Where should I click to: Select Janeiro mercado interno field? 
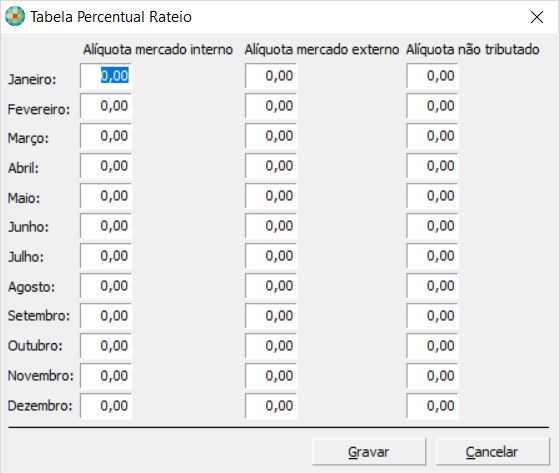tap(106, 76)
